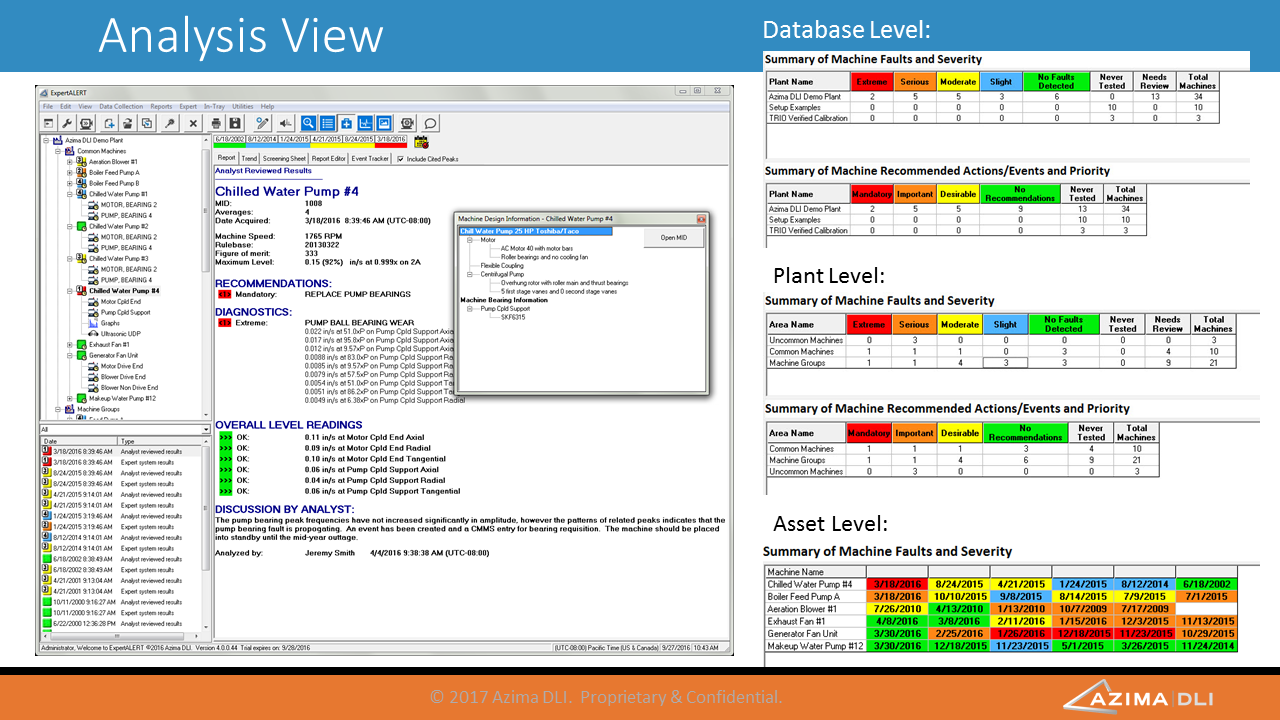Select the 8/24/2015 date marker
Image resolution: width=1280 pixels, height=720 pixels.
click(358, 139)
